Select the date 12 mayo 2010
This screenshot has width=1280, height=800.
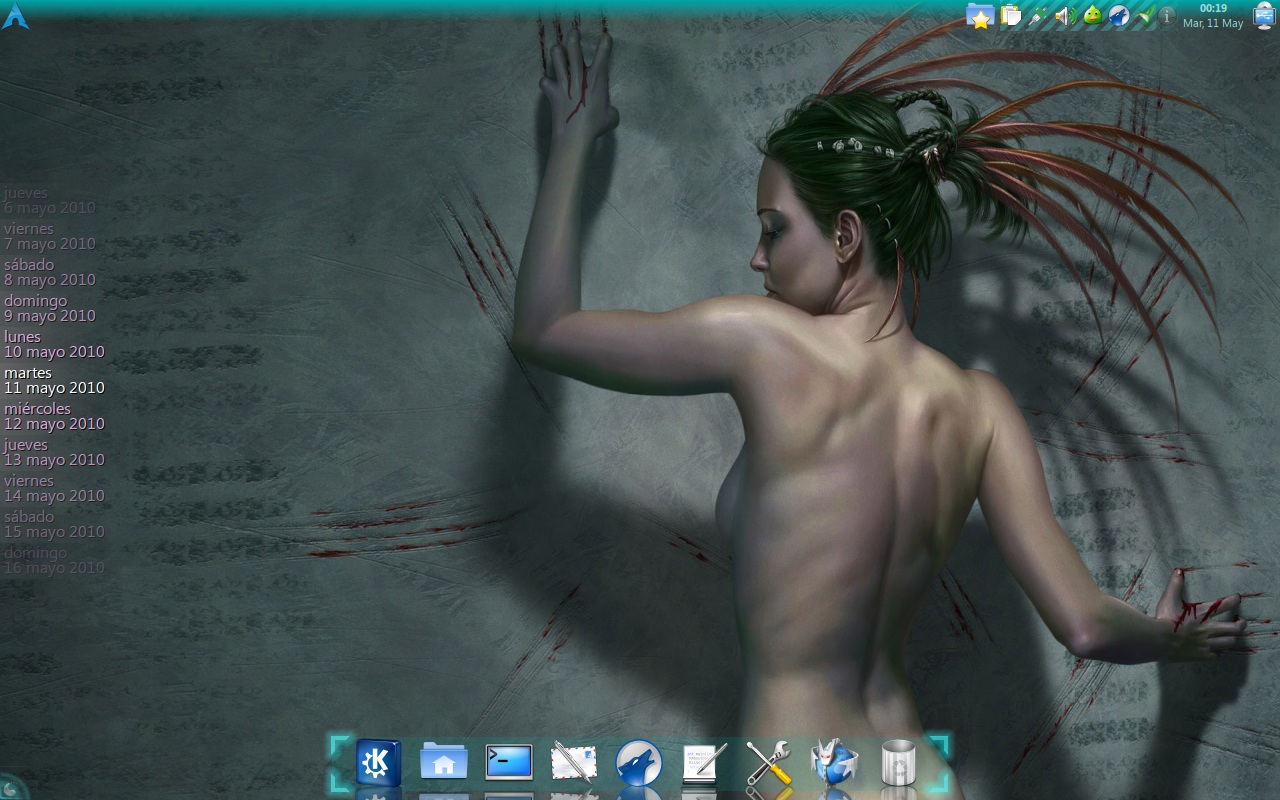[54, 424]
